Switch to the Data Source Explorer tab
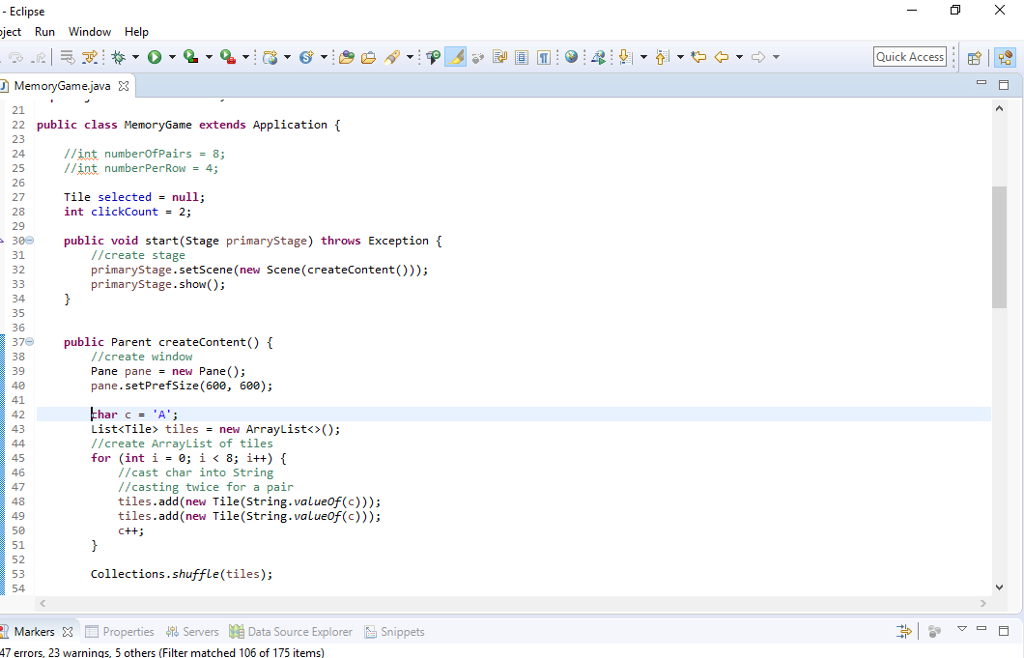The height and width of the screenshot is (658, 1024). click(291, 632)
